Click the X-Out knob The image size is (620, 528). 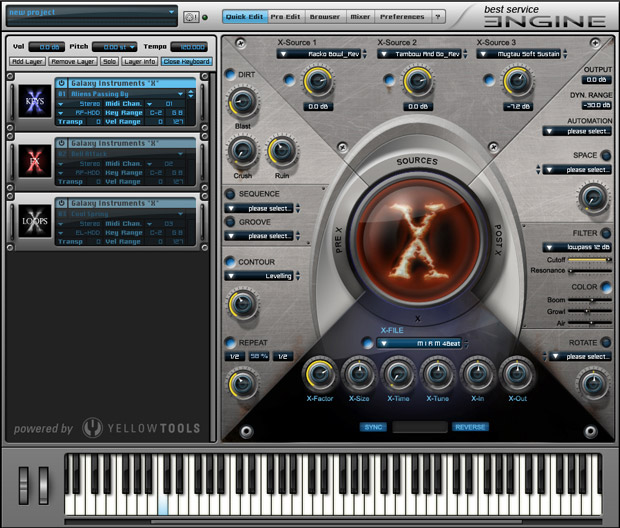point(517,374)
